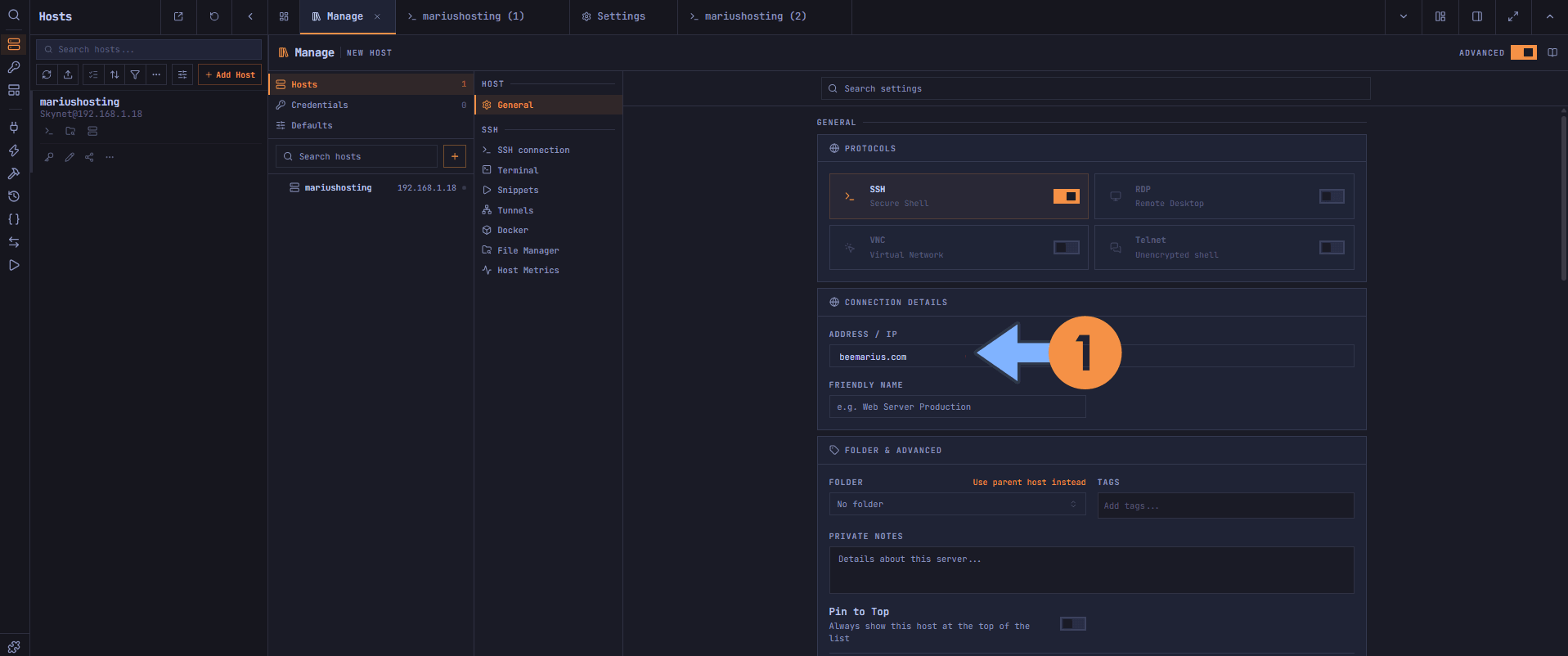Toggle the ADVANCED switch off
Image resolution: width=1568 pixels, height=656 pixels.
coord(1523,52)
